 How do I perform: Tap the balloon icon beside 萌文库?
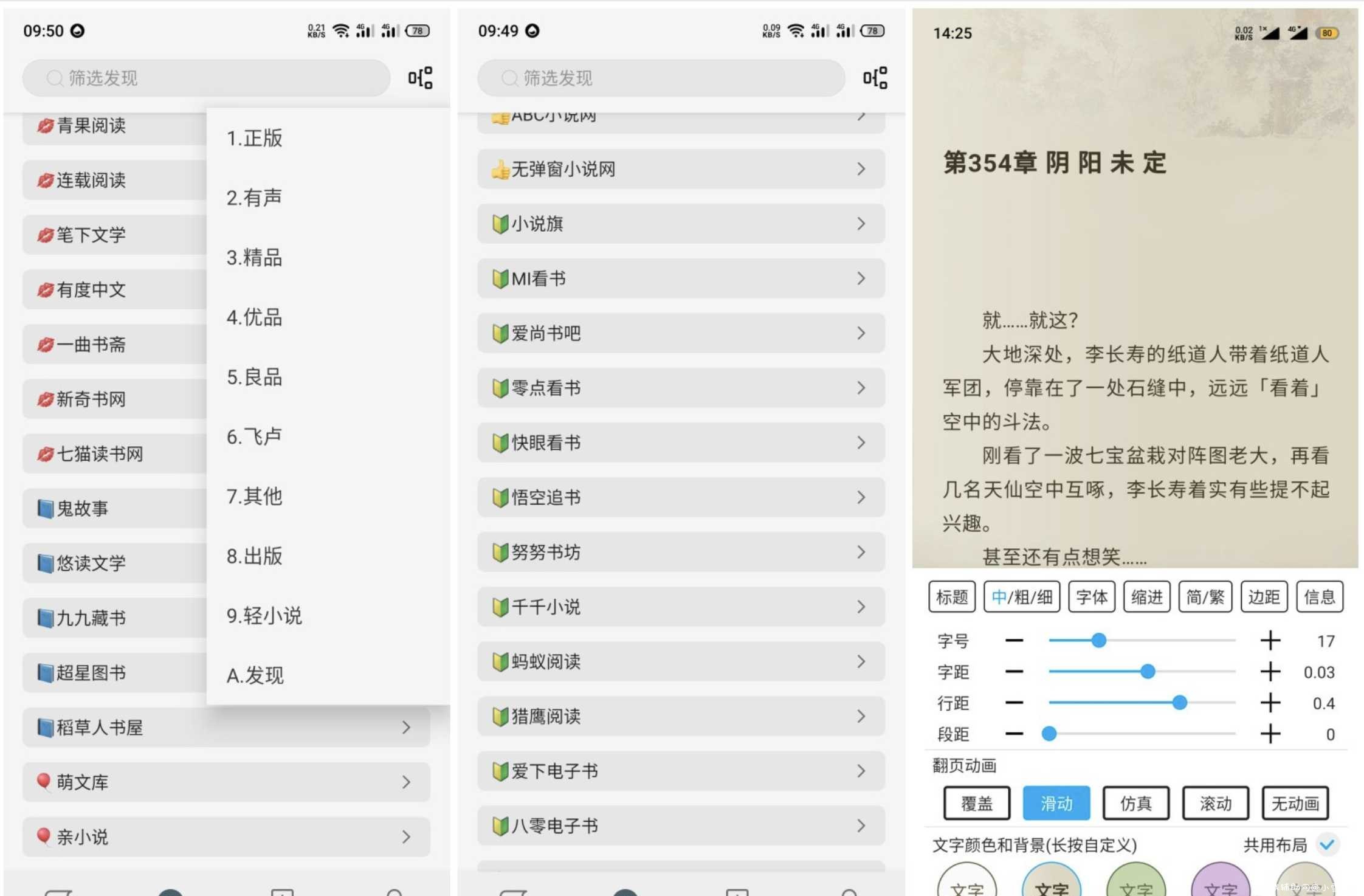tap(44, 782)
